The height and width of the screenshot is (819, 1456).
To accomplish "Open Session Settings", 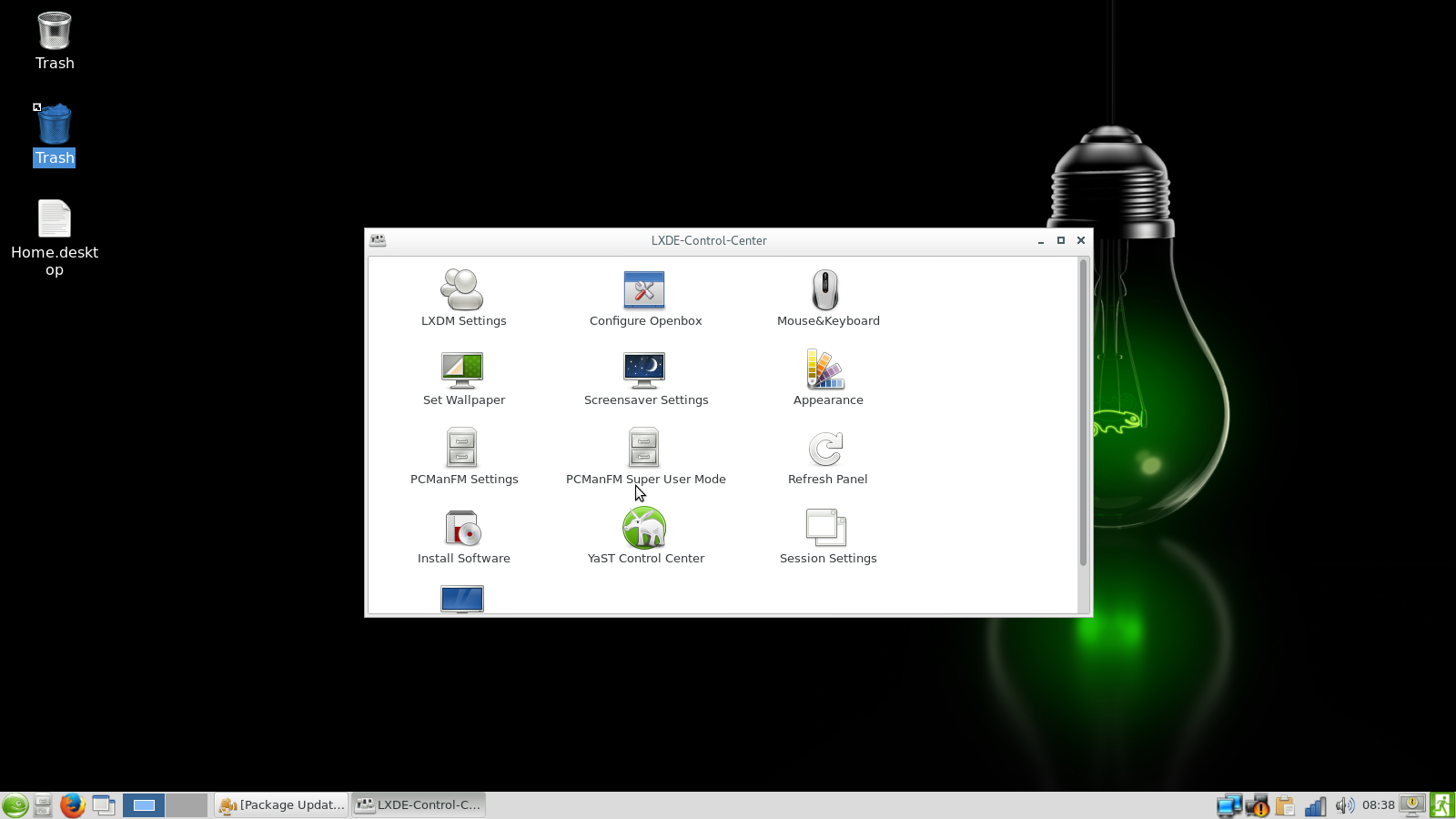I will [825, 529].
